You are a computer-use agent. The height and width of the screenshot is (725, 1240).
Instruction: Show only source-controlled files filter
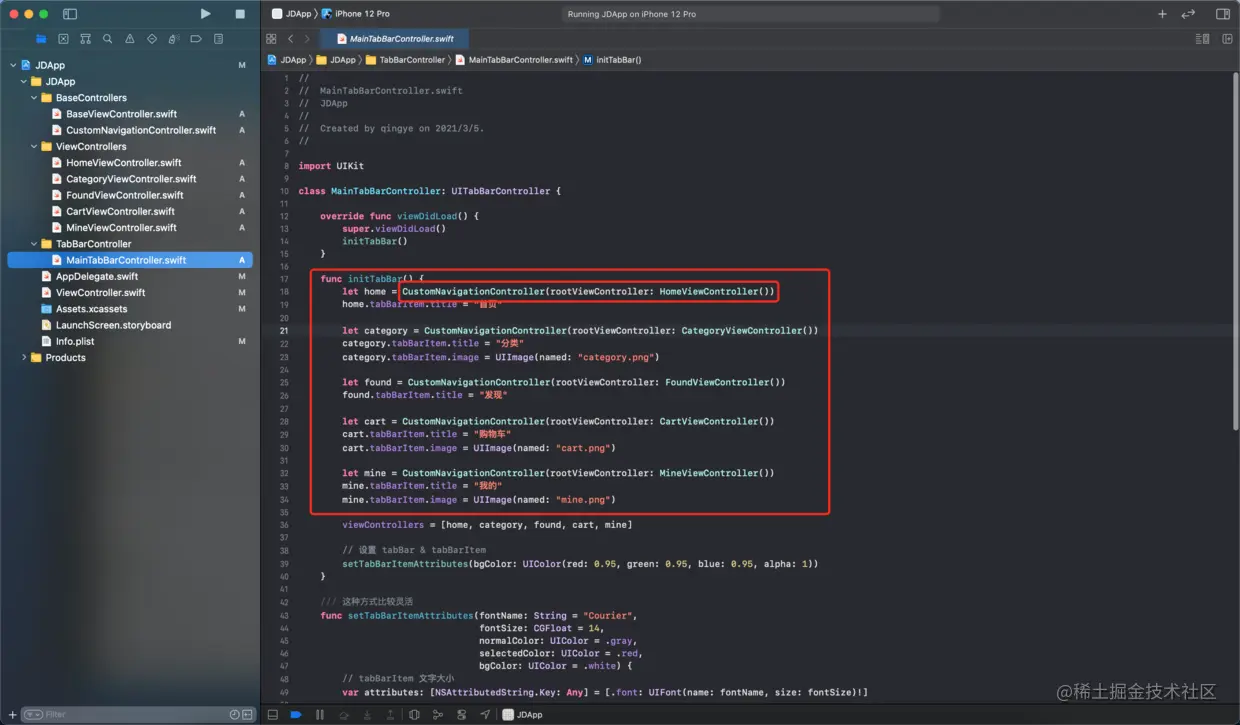point(247,715)
